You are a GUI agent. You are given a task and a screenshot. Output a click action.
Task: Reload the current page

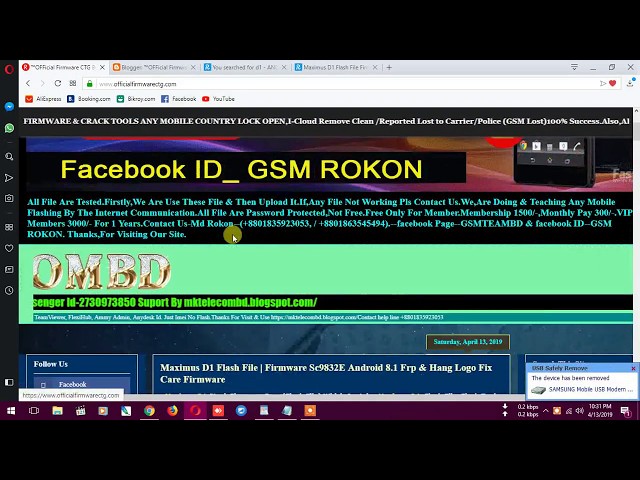coord(58,83)
